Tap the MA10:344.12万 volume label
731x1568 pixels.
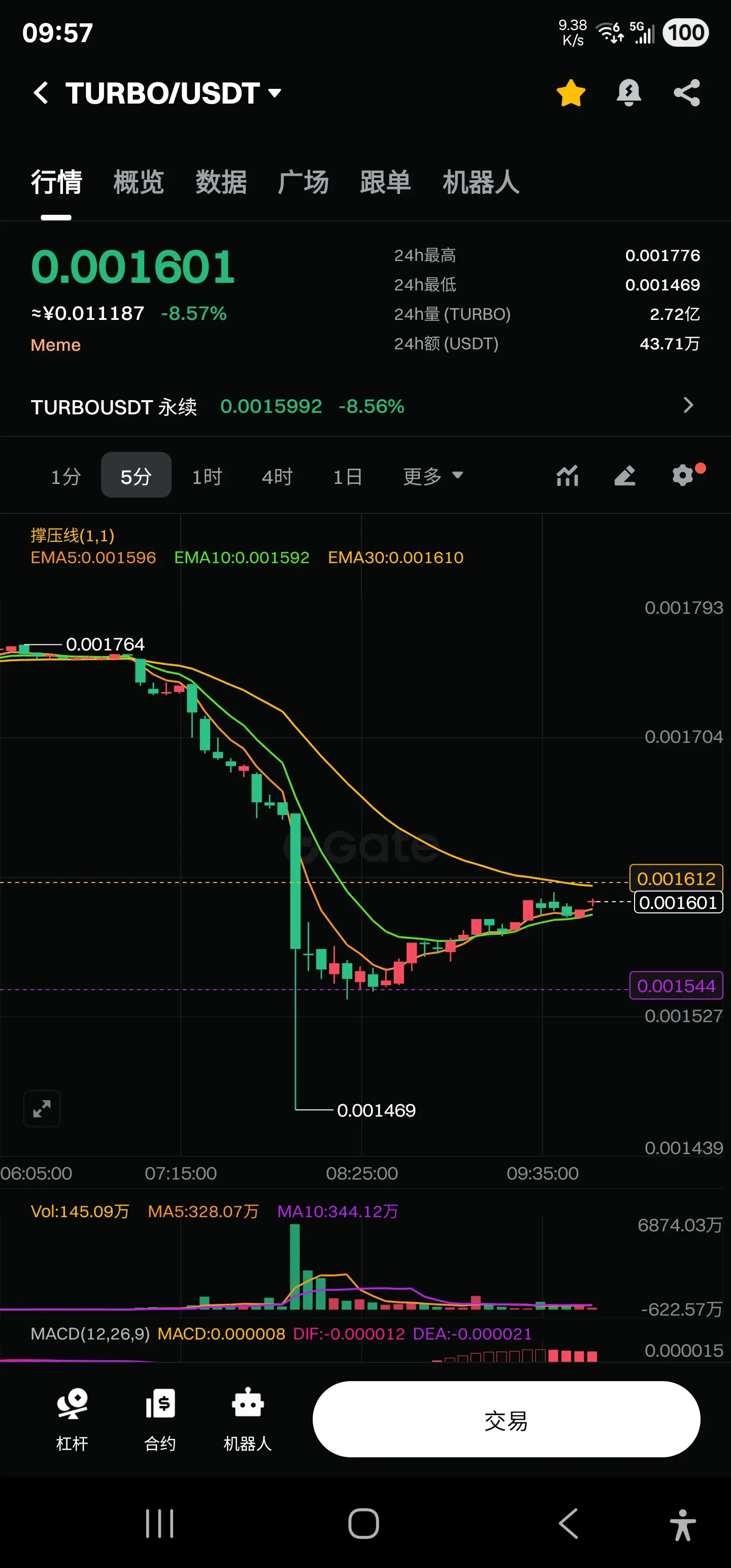(338, 1212)
